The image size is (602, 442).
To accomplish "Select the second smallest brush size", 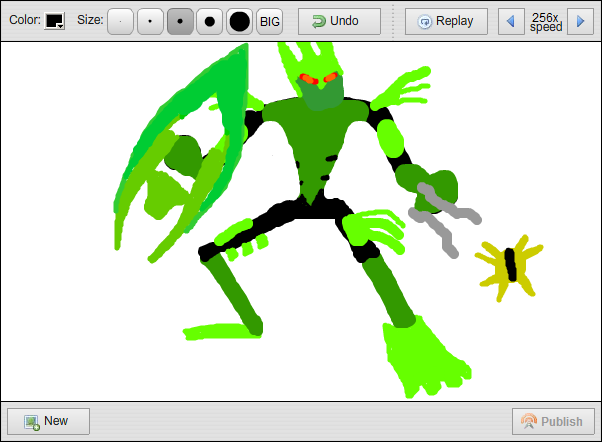I will click(x=150, y=22).
